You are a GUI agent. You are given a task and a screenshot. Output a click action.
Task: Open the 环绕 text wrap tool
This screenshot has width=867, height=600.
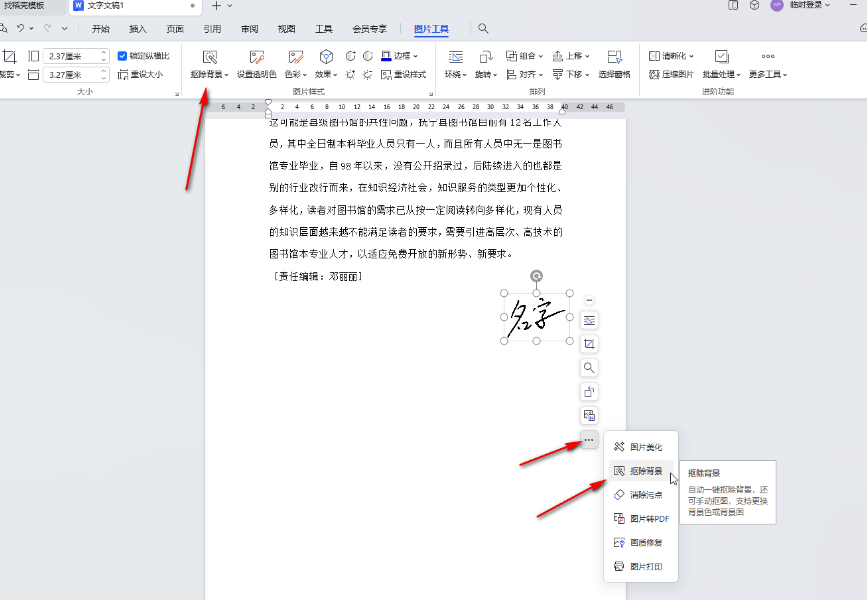pos(456,65)
